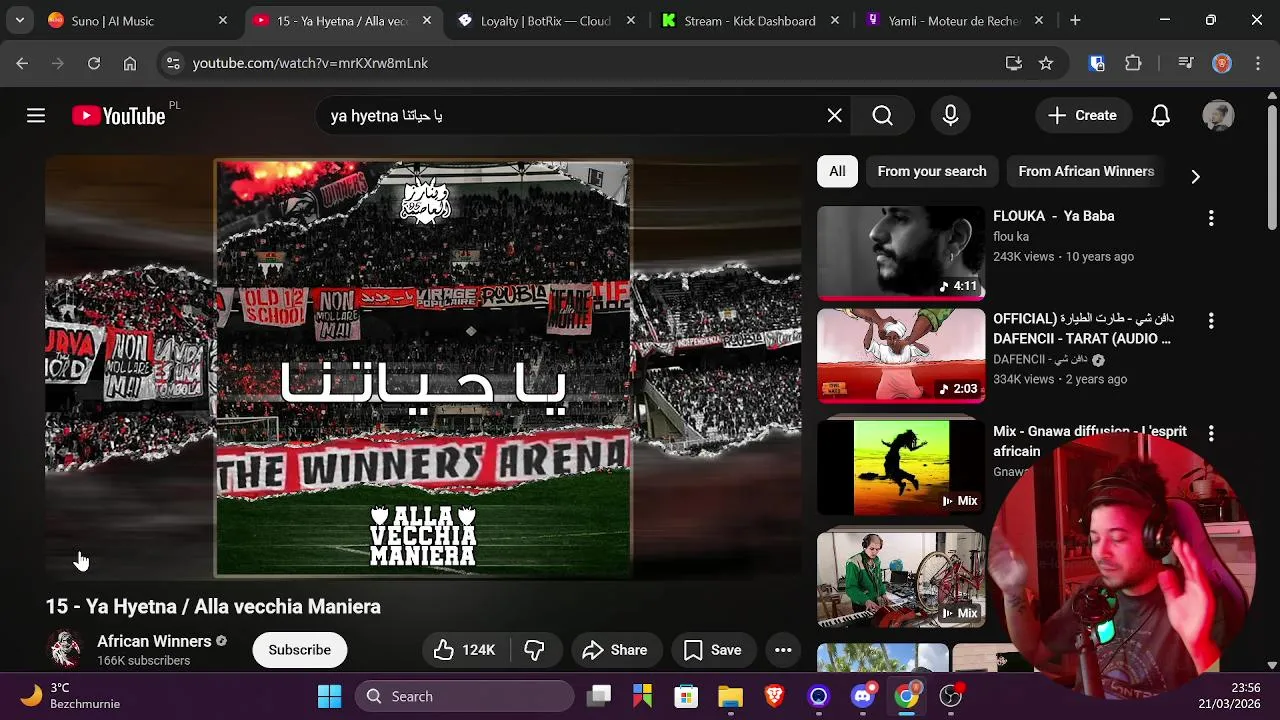Open Microsoft Store from taskbar
This screenshot has width=1280, height=720.
686,696
